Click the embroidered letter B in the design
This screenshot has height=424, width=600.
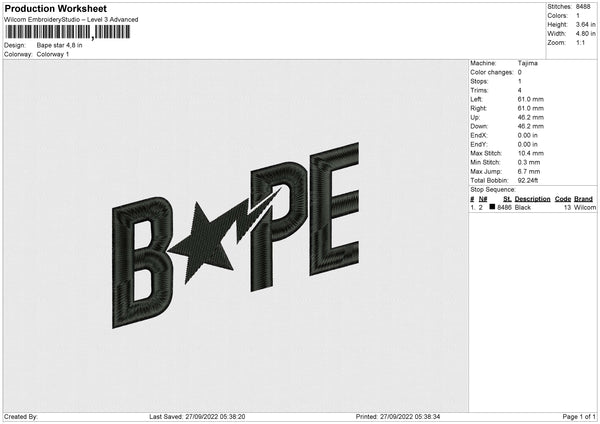[142, 262]
